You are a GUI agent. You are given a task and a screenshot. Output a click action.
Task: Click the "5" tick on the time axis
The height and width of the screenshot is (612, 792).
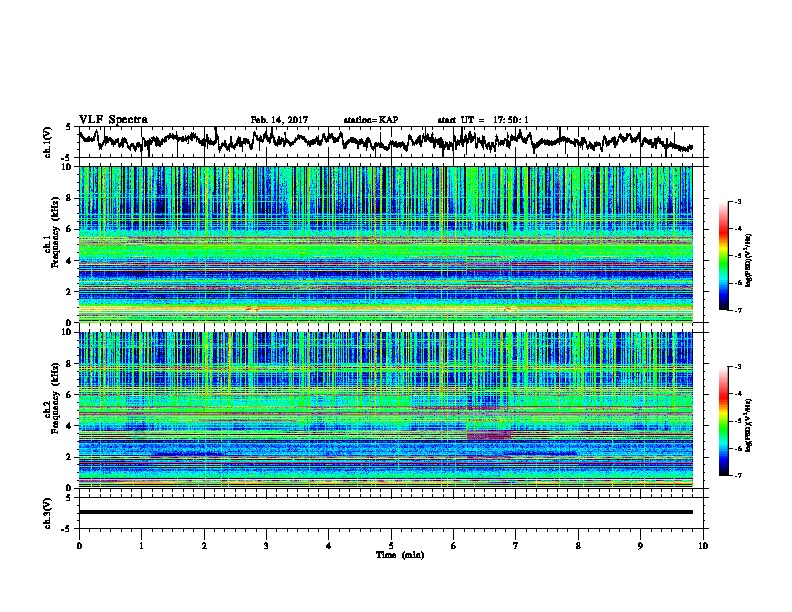(x=391, y=546)
